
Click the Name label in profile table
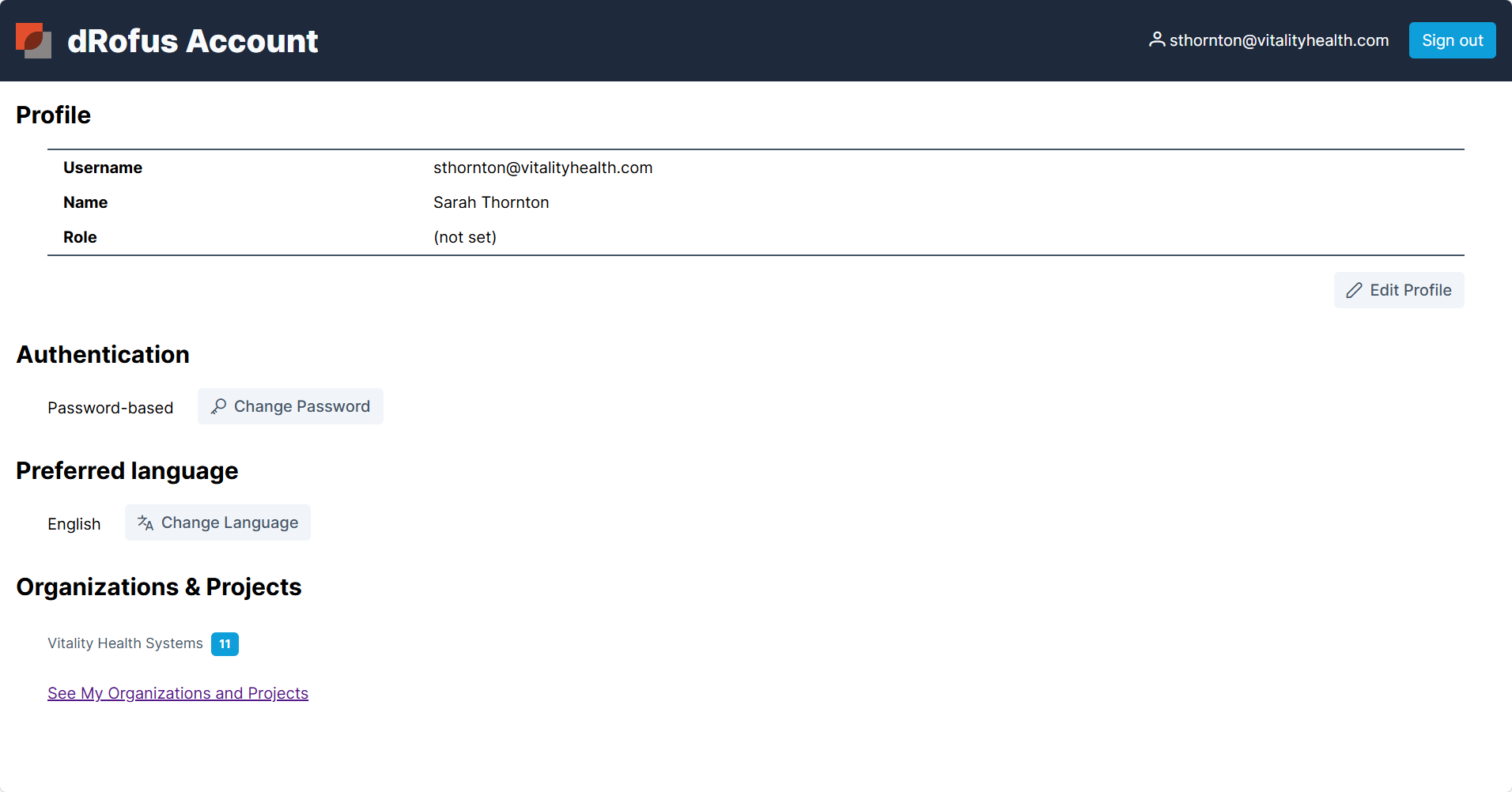(x=85, y=202)
